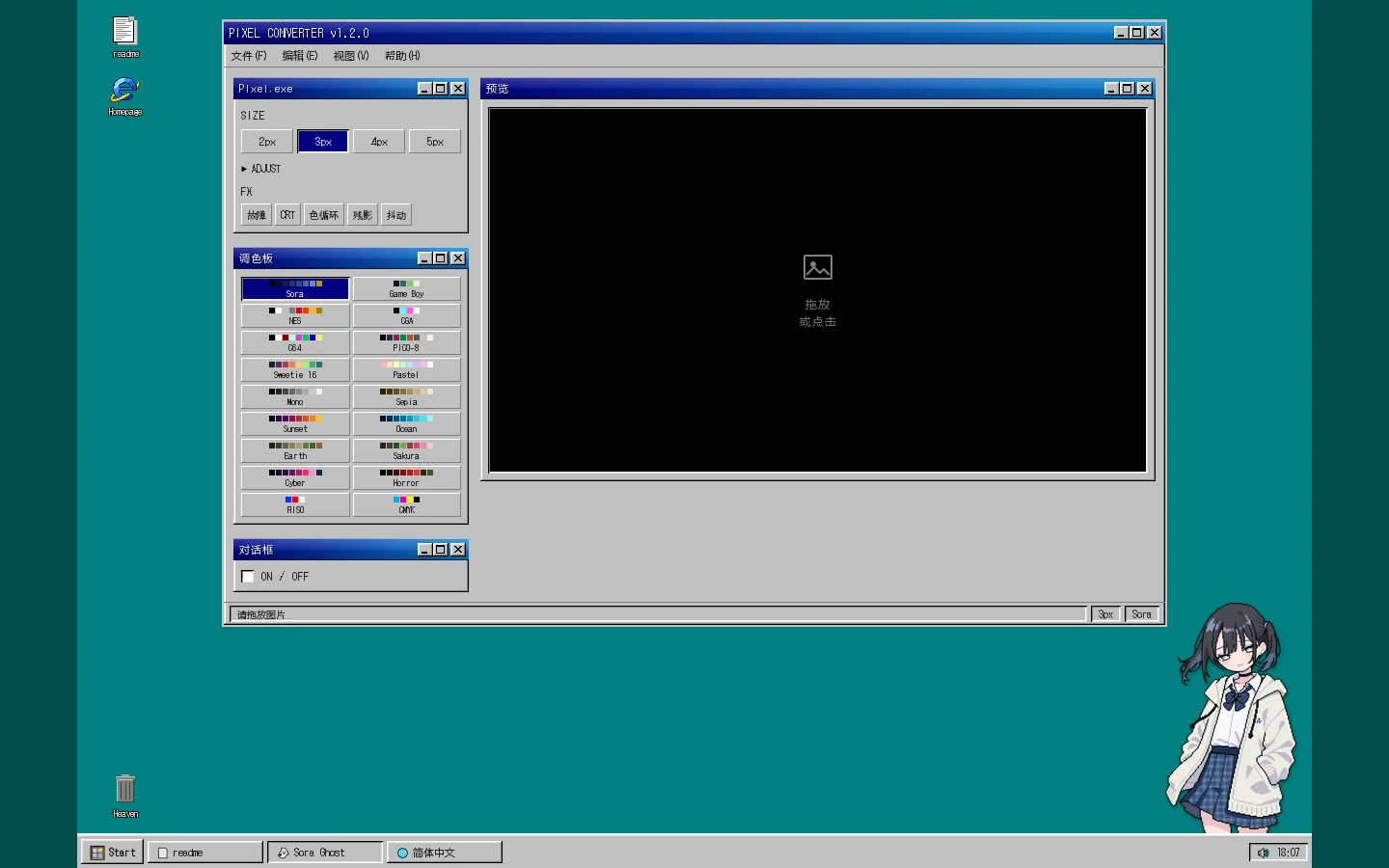
Task: Click the anime girl desktop mascot
Action: pyautogui.click(x=1231, y=717)
